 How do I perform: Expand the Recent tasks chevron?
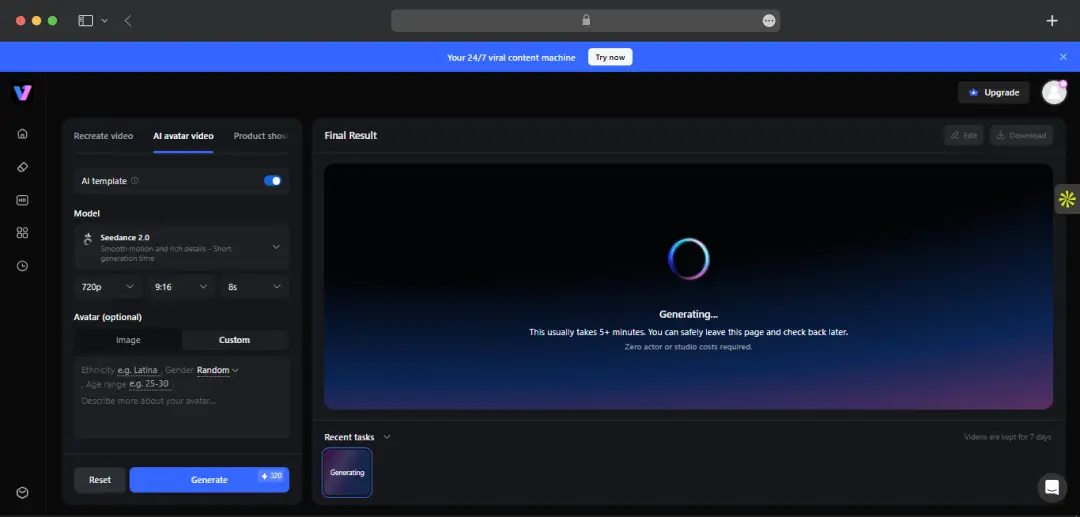coord(387,436)
